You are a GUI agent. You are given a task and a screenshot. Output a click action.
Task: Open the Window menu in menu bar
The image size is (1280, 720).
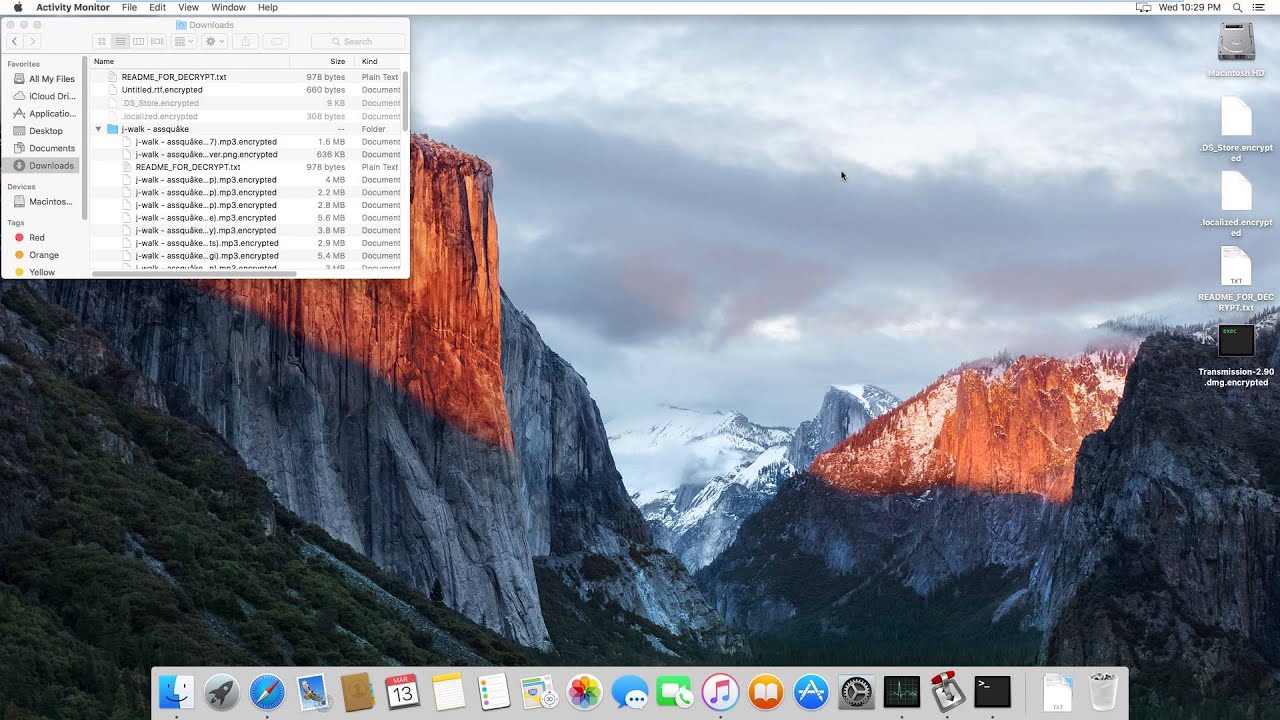[228, 7]
